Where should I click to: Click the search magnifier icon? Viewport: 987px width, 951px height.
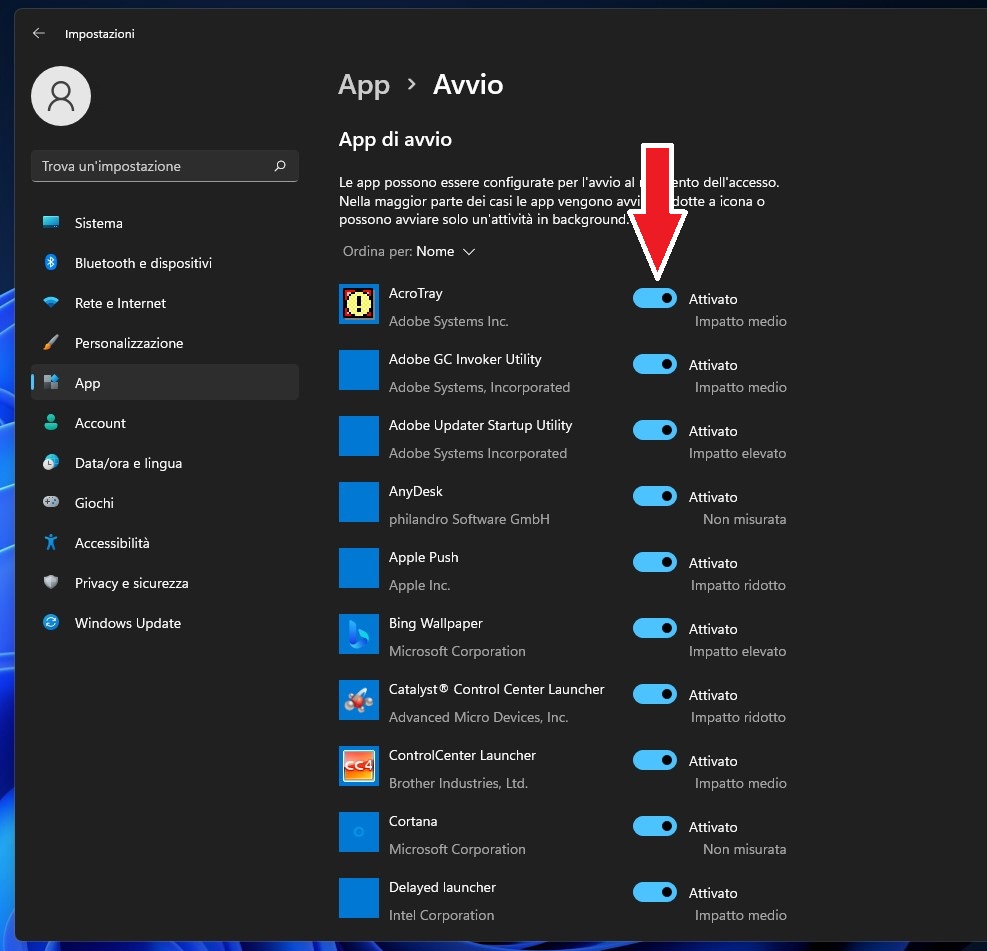[x=280, y=166]
